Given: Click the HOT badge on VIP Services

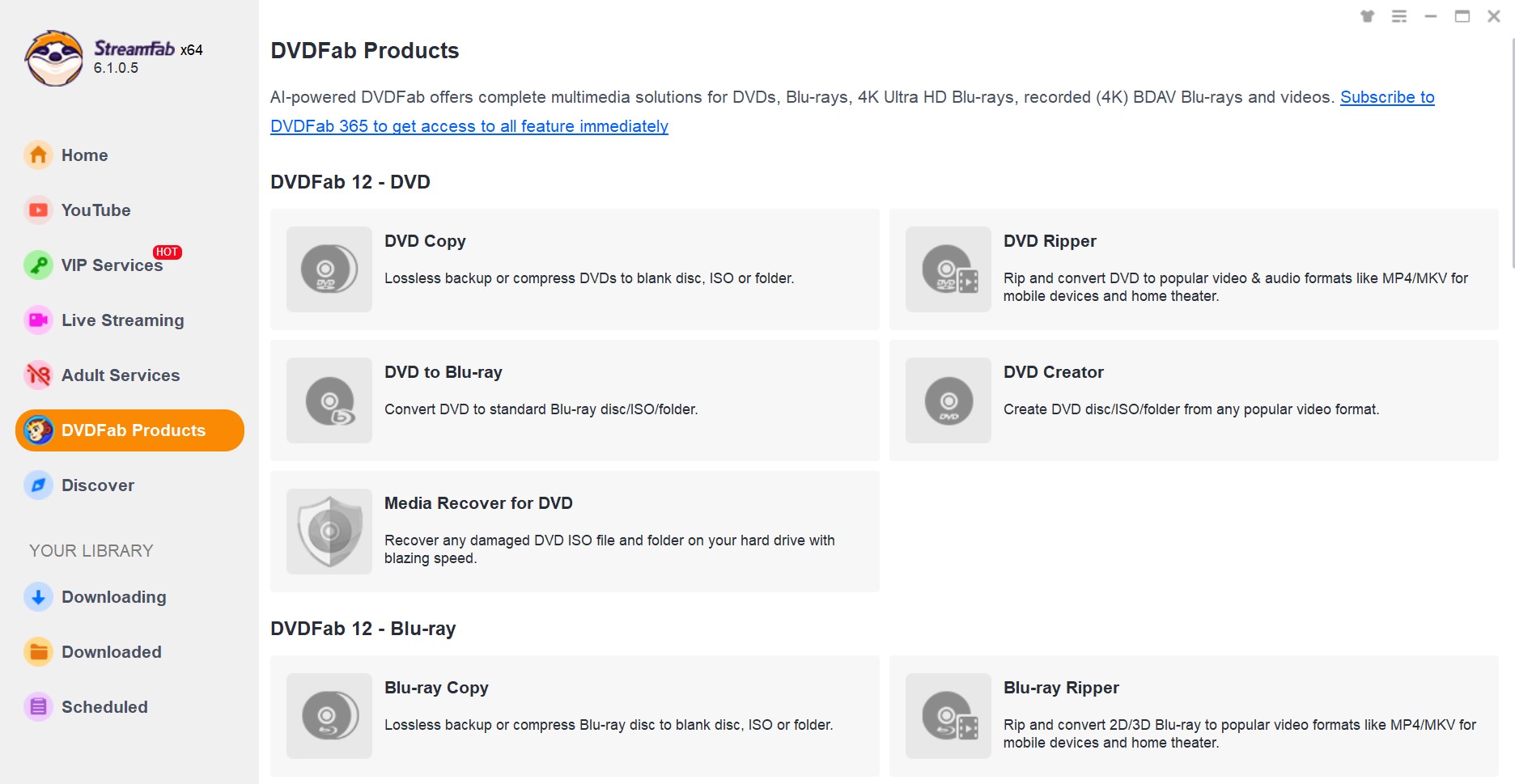Looking at the screenshot, I should [x=168, y=252].
